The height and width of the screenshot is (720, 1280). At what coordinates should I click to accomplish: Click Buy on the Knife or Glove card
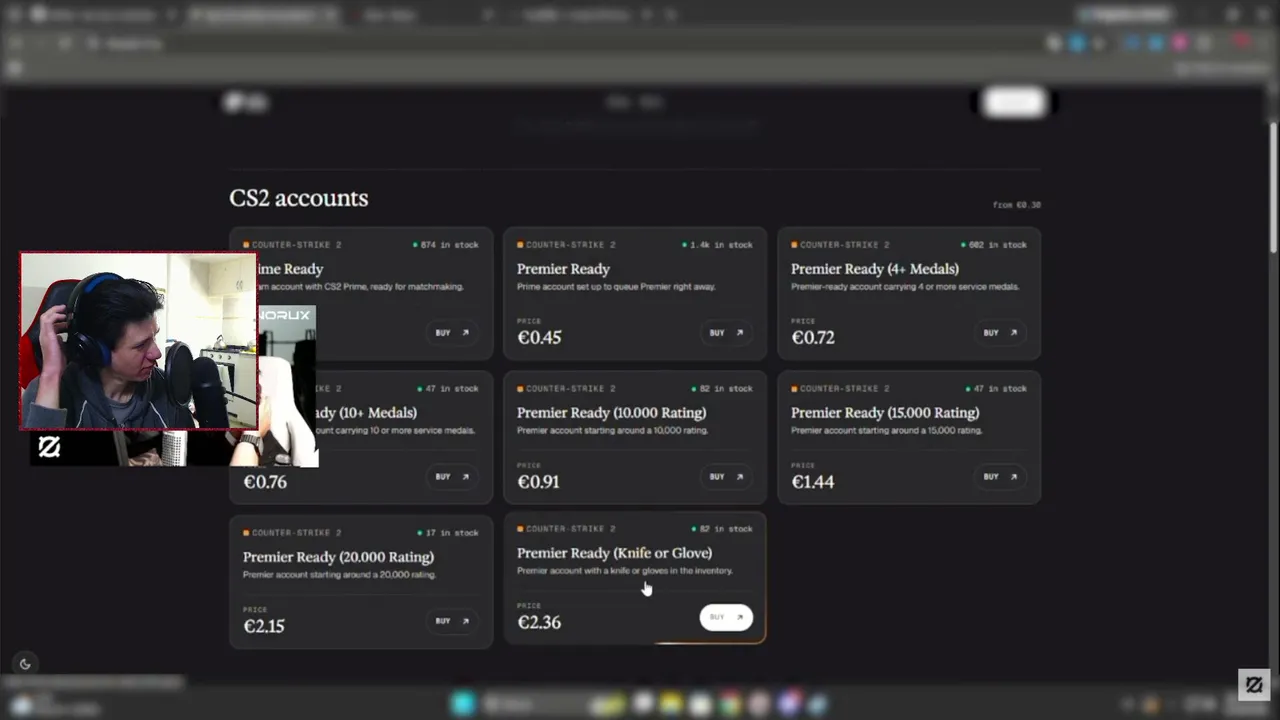pos(726,617)
